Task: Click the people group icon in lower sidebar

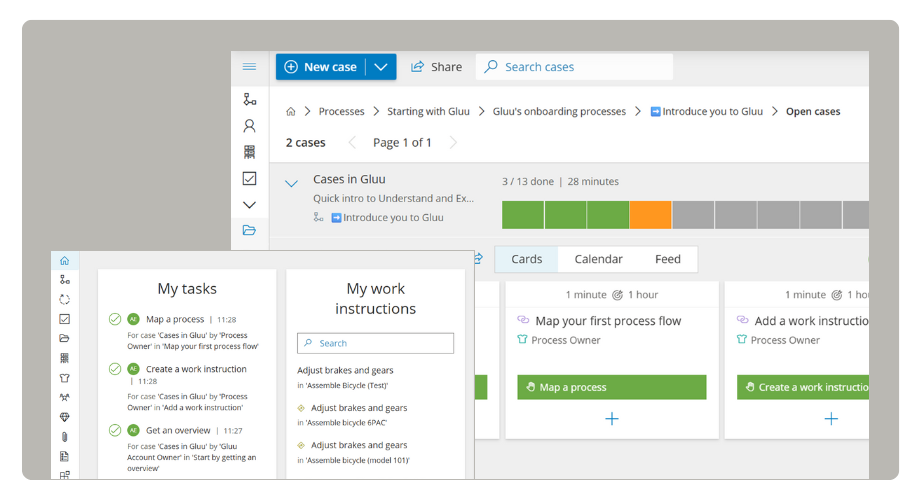Action: coord(65,397)
